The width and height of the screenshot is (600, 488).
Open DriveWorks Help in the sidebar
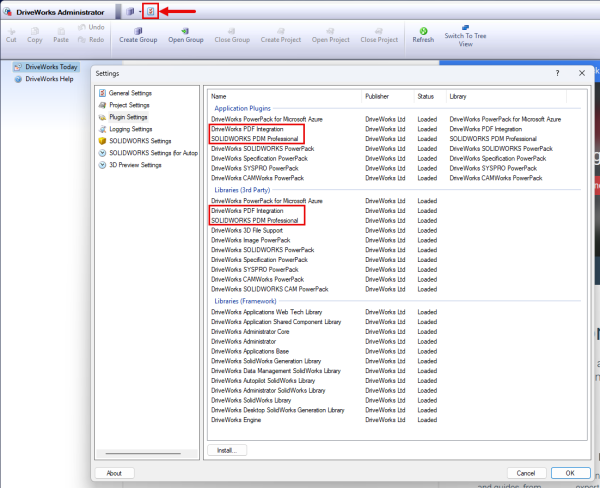(x=48, y=78)
